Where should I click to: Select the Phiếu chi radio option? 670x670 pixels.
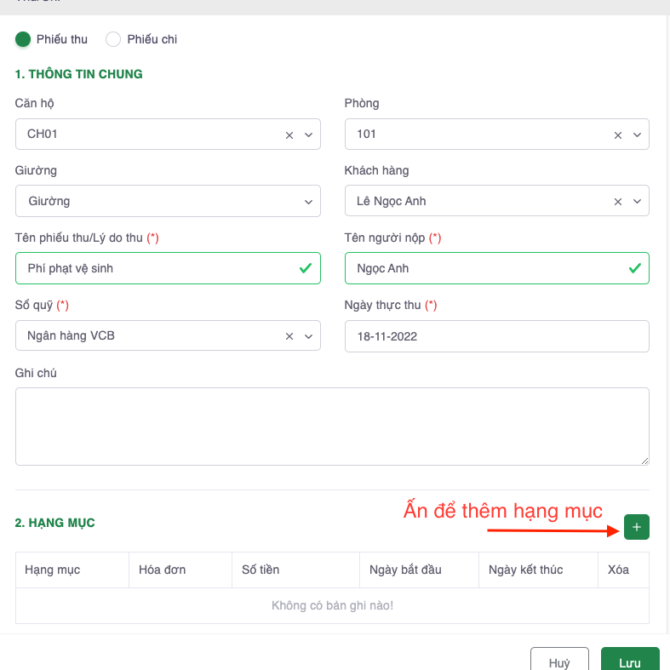point(113,40)
